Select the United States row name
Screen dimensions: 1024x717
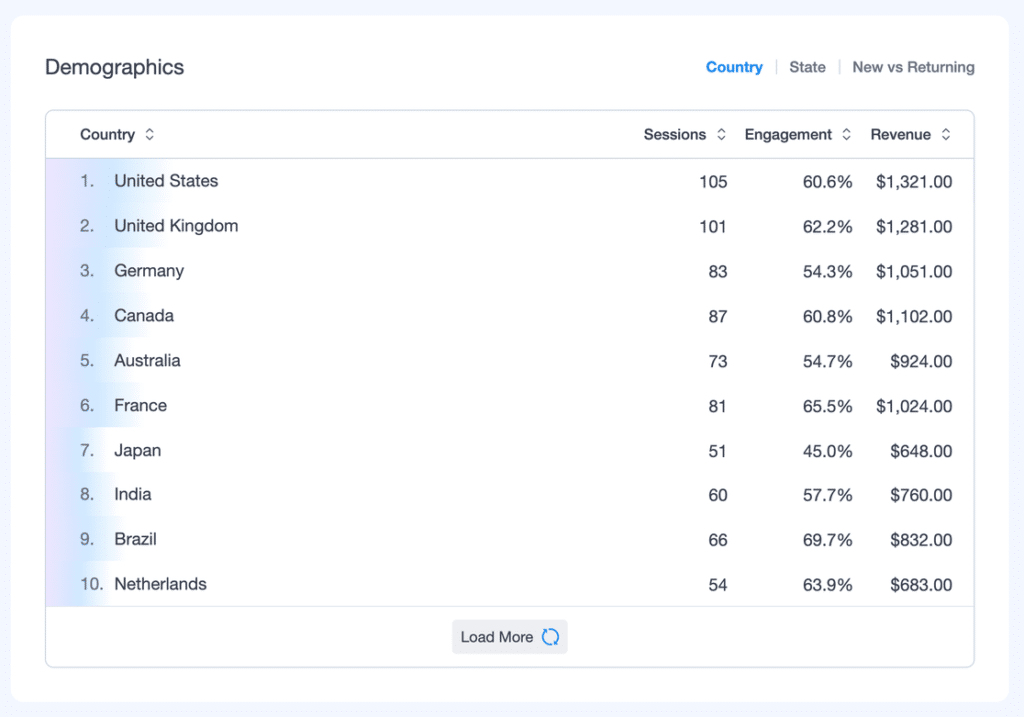coord(166,181)
